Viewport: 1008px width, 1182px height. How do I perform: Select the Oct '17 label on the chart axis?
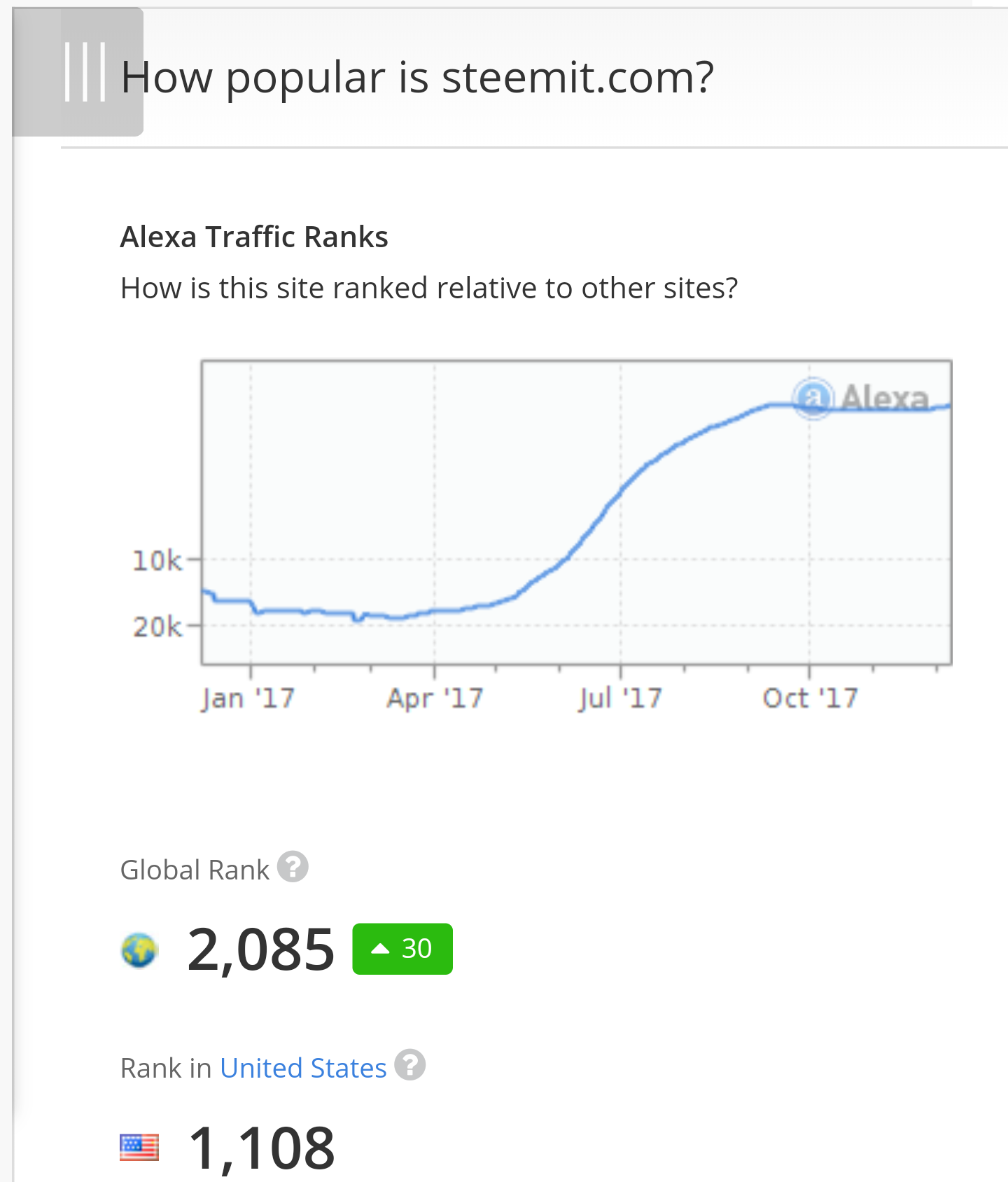[x=810, y=697]
